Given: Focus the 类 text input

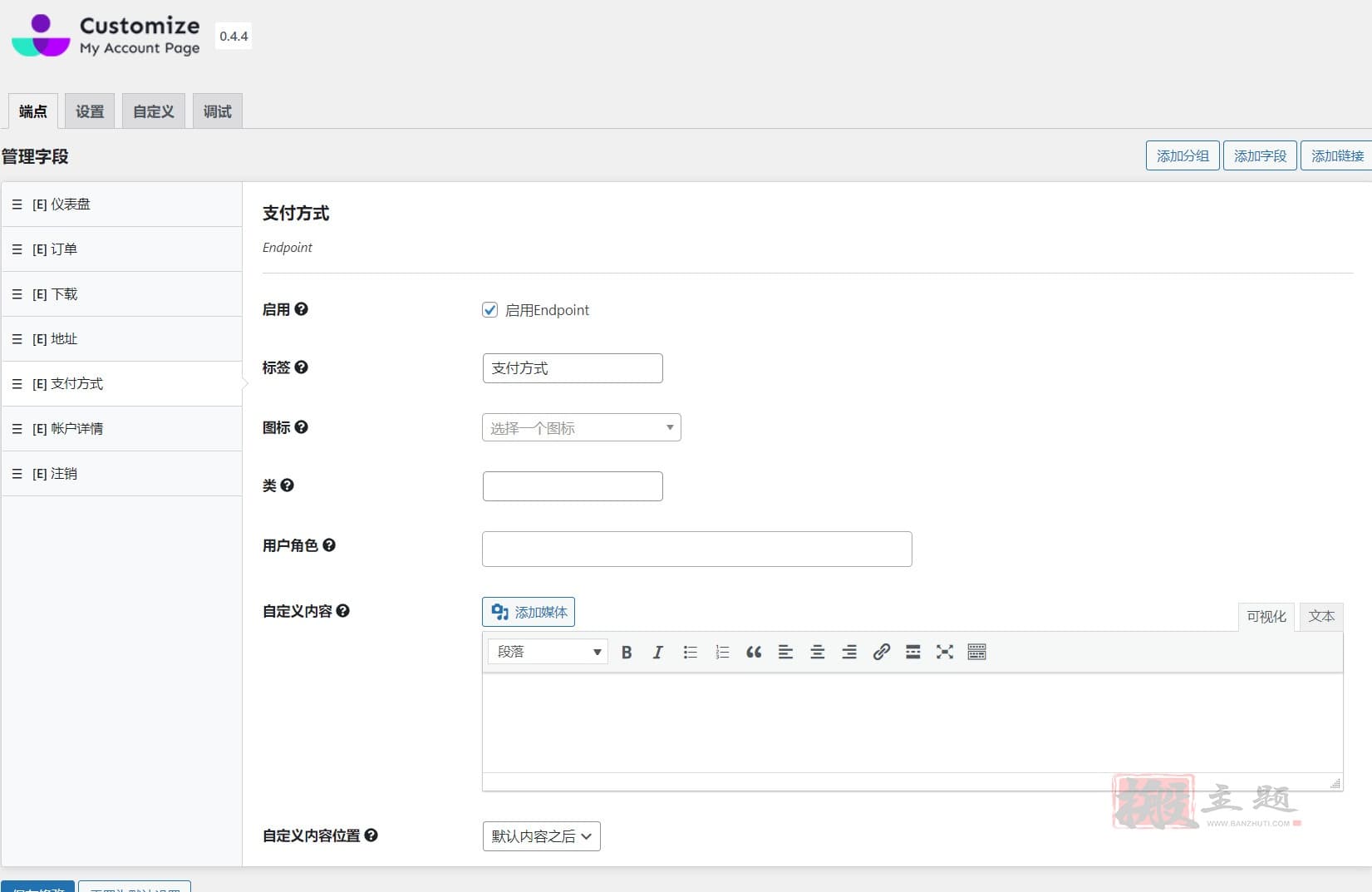Looking at the screenshot, I should (573, 486).
